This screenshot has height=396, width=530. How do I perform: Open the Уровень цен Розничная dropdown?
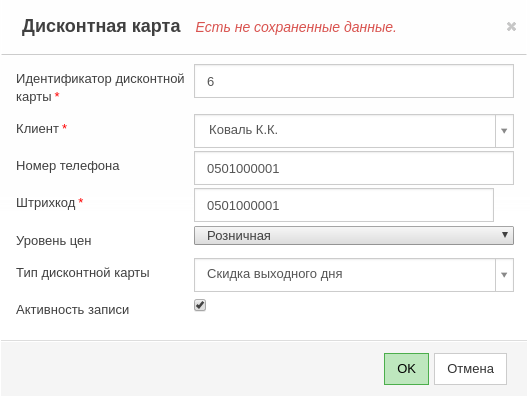point(354,236)
